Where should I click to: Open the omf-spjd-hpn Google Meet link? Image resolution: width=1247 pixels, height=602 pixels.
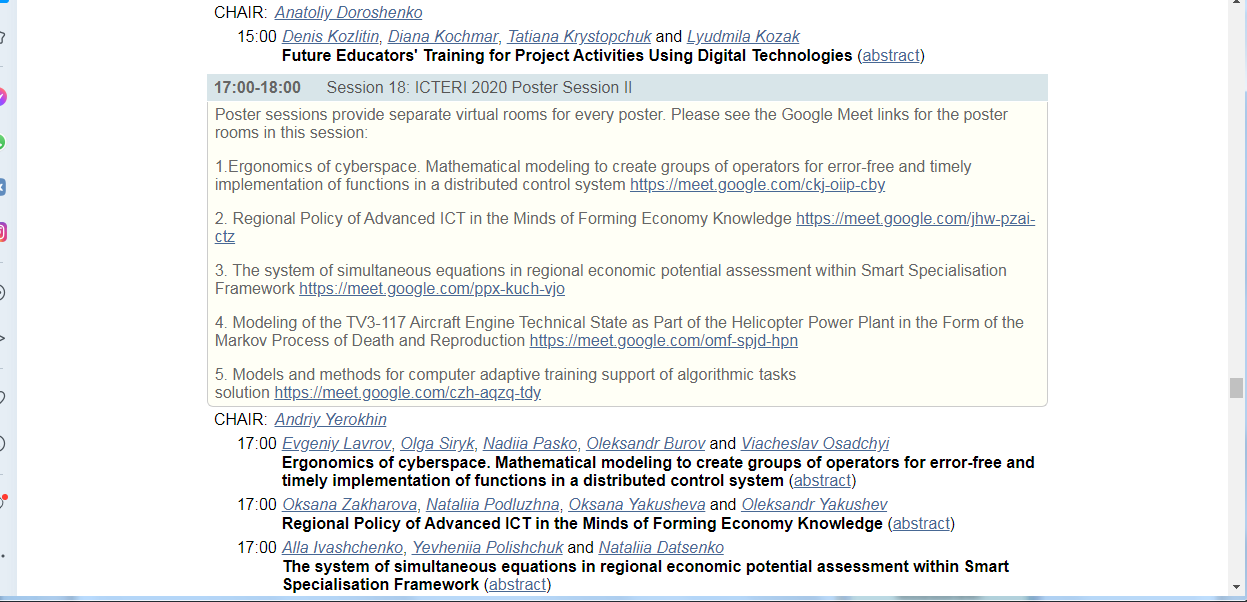663,341
